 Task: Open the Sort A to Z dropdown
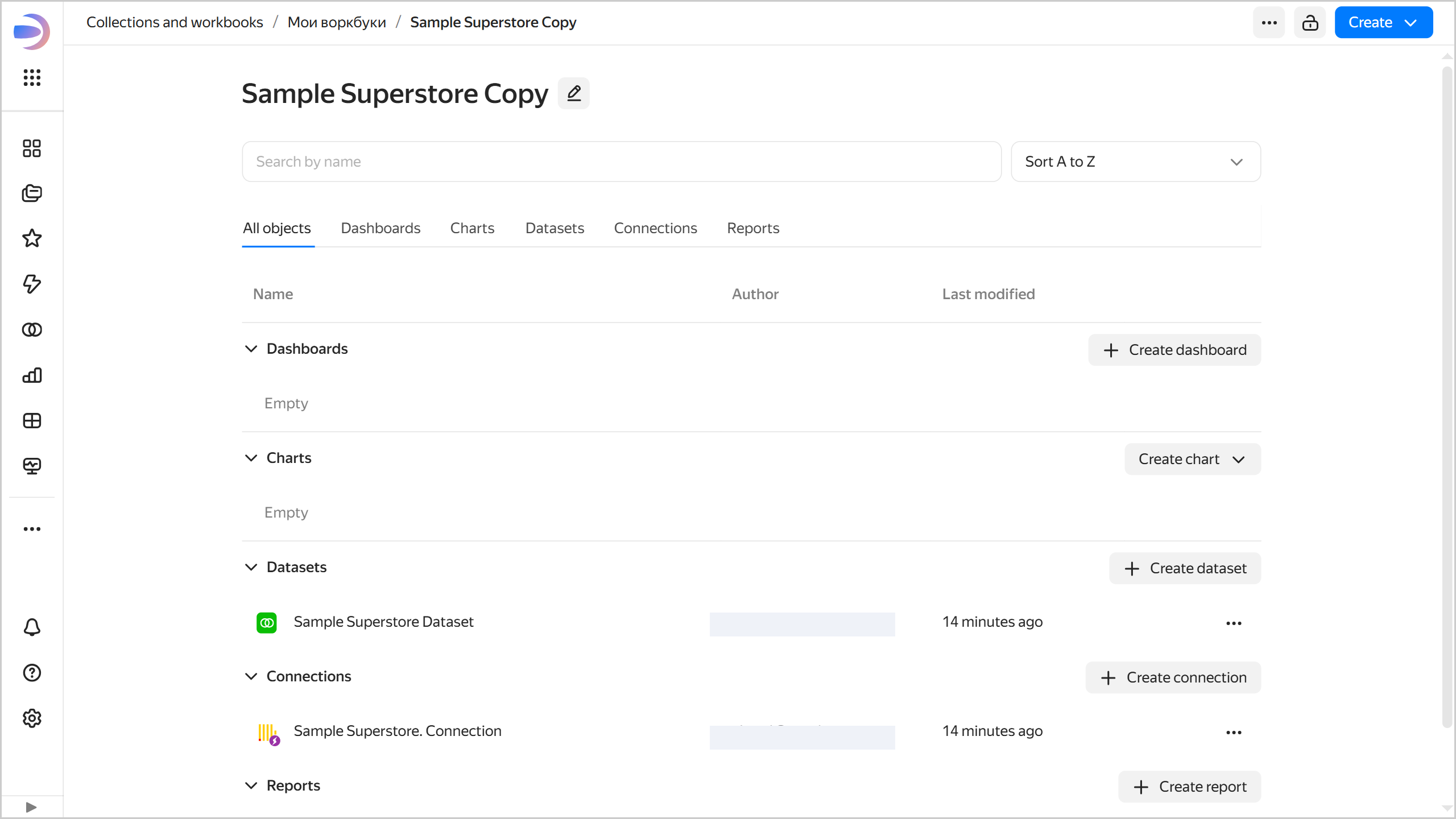click(1135, 162)
